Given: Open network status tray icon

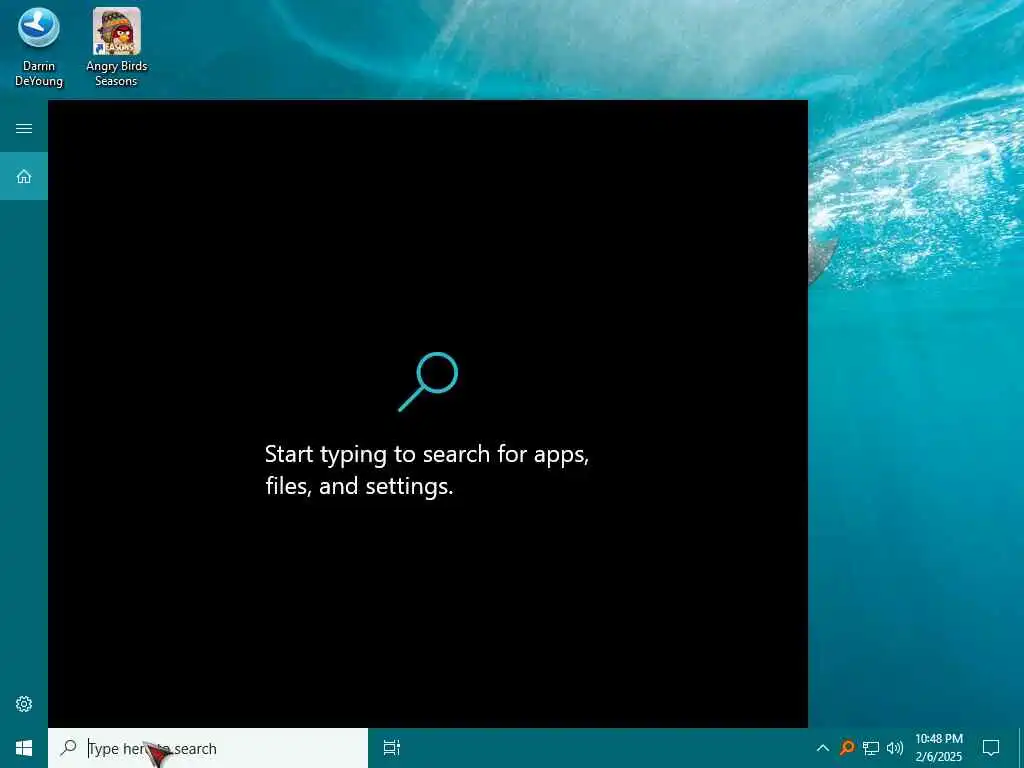Looking at the screenshot, I should [x=871, y=748].
